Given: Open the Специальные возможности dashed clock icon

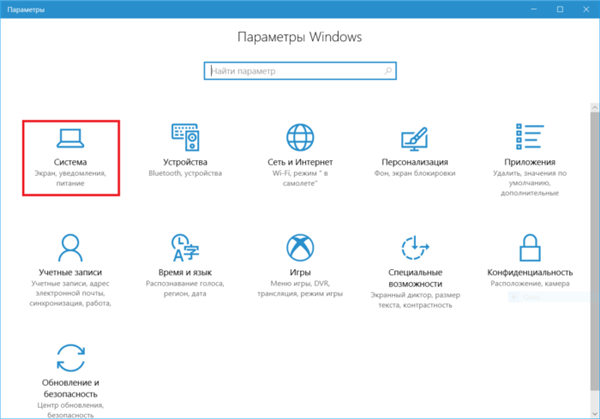Looking at the screenshot, I should click(x=415, y=248).
